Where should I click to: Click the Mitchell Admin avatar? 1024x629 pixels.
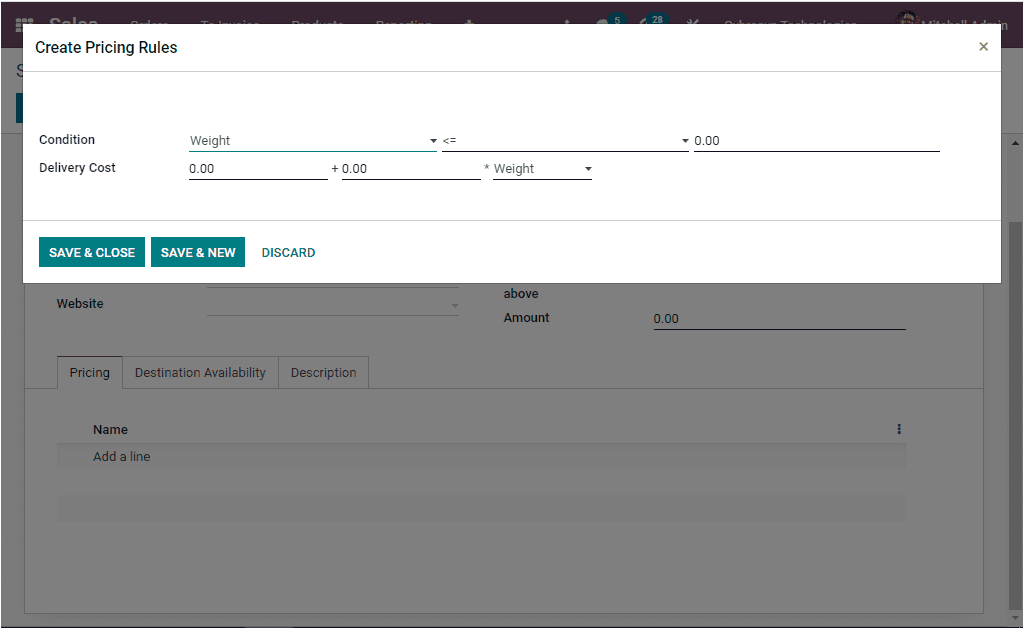pyautogui.click(x=906, y=21)
